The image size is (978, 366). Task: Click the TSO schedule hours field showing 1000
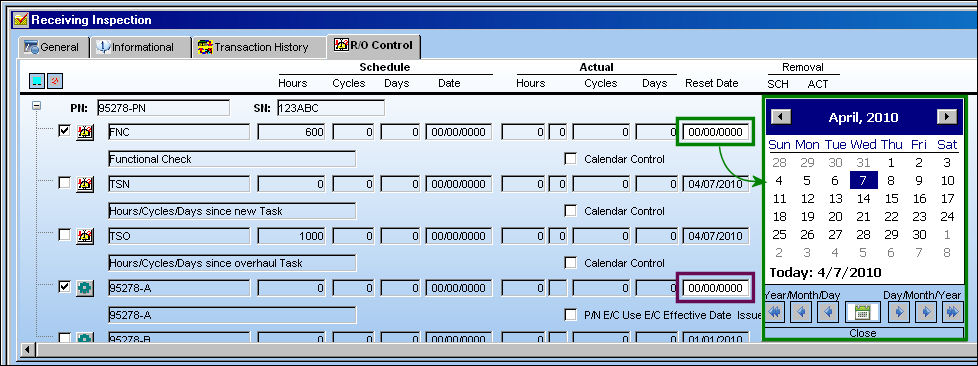click(x=291, y=236)
